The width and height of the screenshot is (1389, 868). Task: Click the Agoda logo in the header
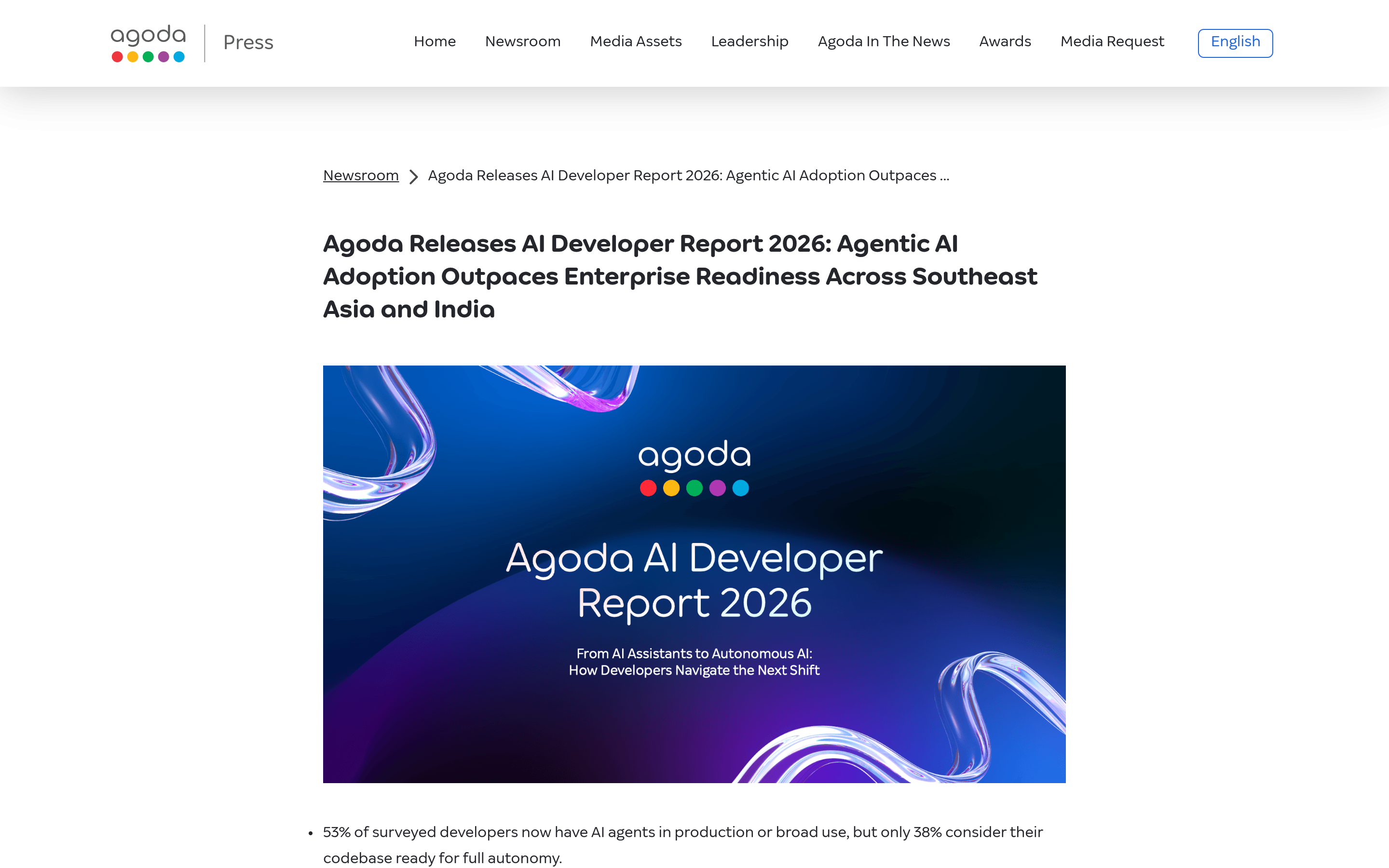tap(148, 43)
